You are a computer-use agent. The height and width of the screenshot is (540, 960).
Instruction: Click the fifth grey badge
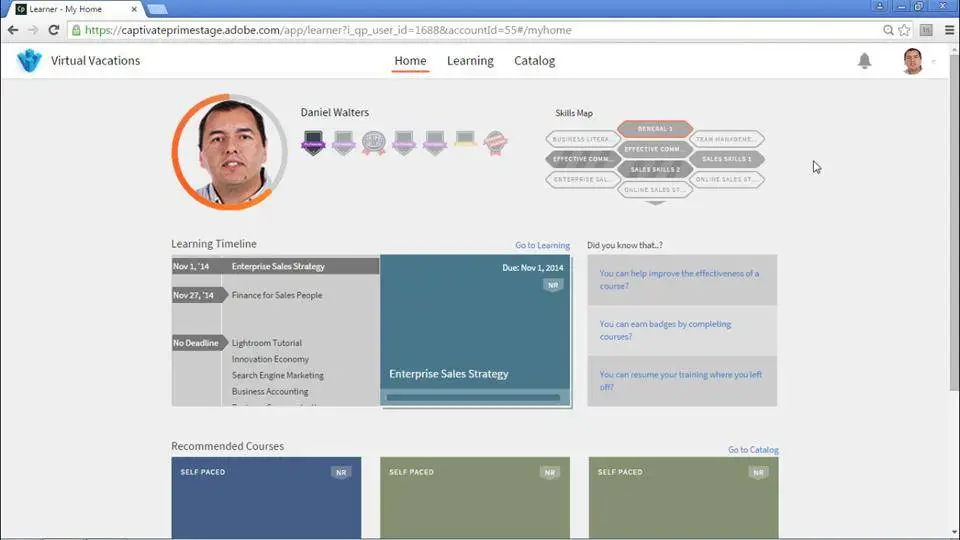coord(435,143)
